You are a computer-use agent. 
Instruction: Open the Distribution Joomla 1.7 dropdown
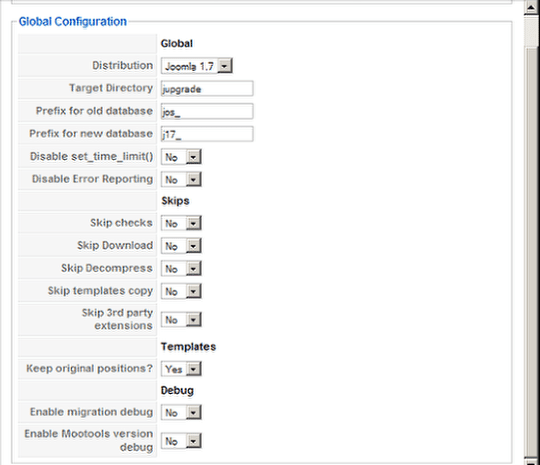(197, 66)
